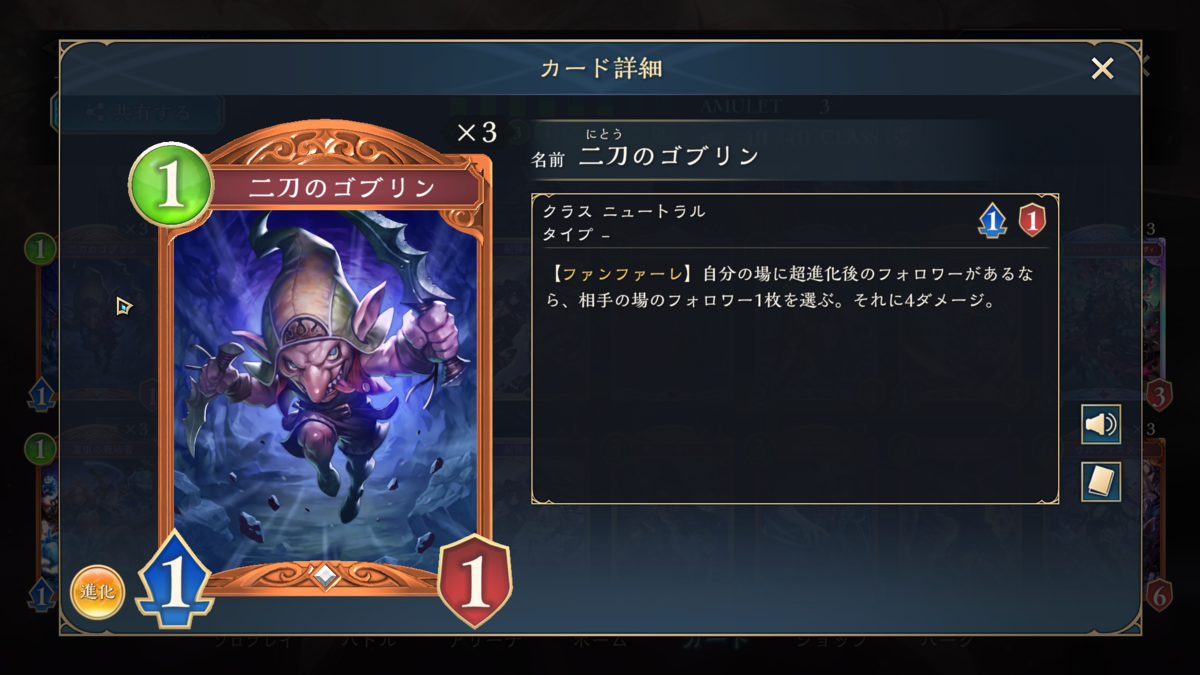Click the カード詳細 dialog title
Image resolution: width=1200 pixels, height=675 pixels.
coord(601,68)
